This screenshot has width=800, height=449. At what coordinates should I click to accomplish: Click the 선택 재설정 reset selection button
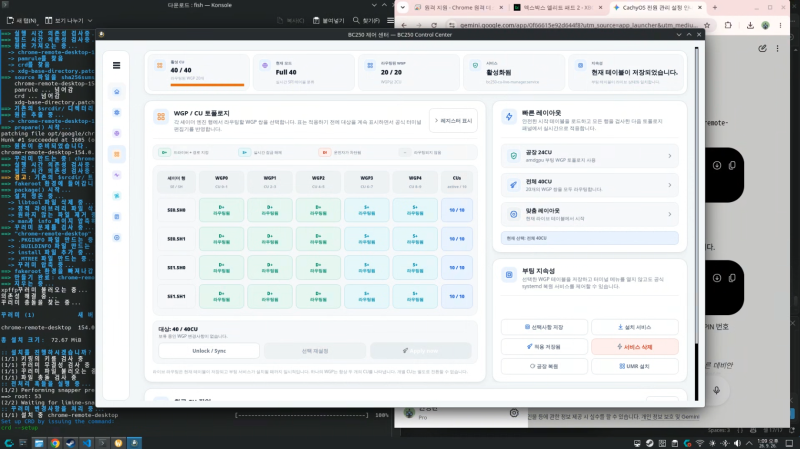pos(315,351)
